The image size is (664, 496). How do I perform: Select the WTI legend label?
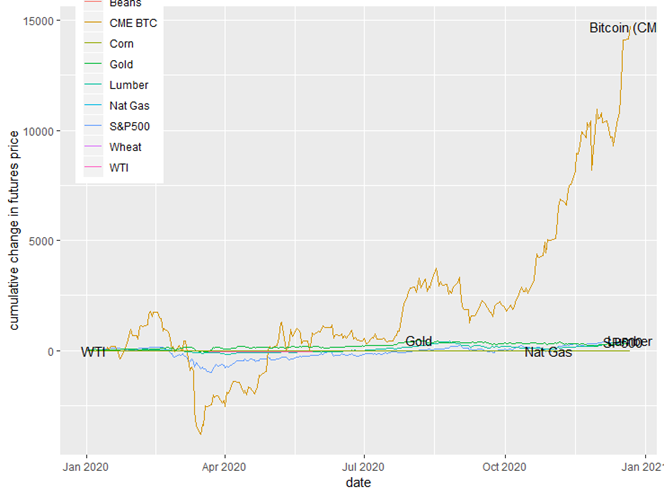click(120, 167)
